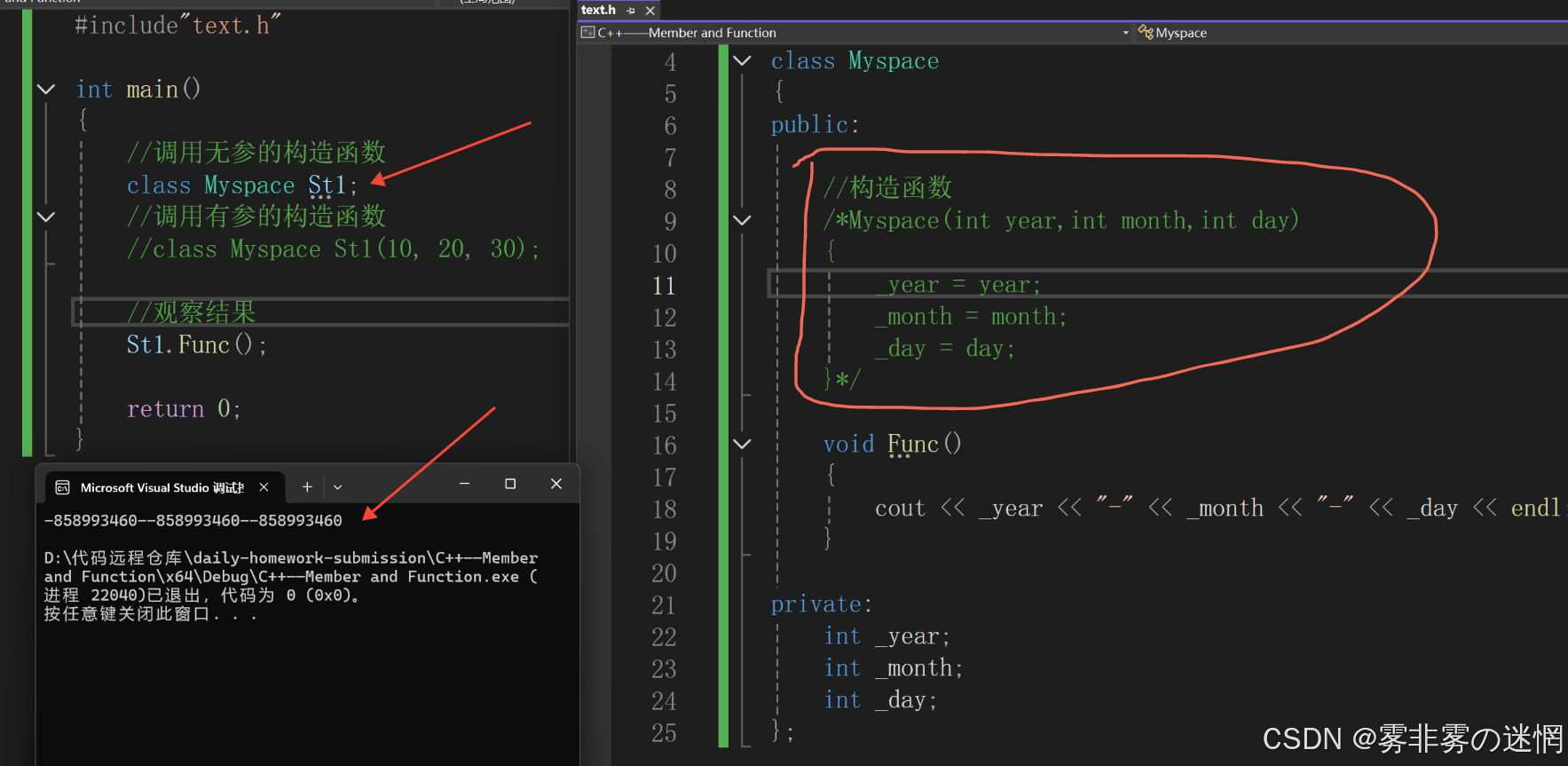This screenshot has width=1568, height=766.
Task: Click the #include"text.h" line
Action: tap(177, 26)
